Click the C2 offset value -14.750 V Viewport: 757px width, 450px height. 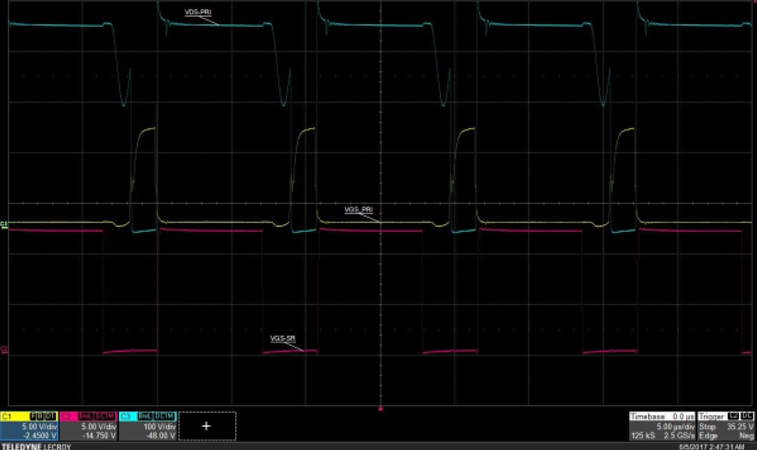click(x=99, y=436)
